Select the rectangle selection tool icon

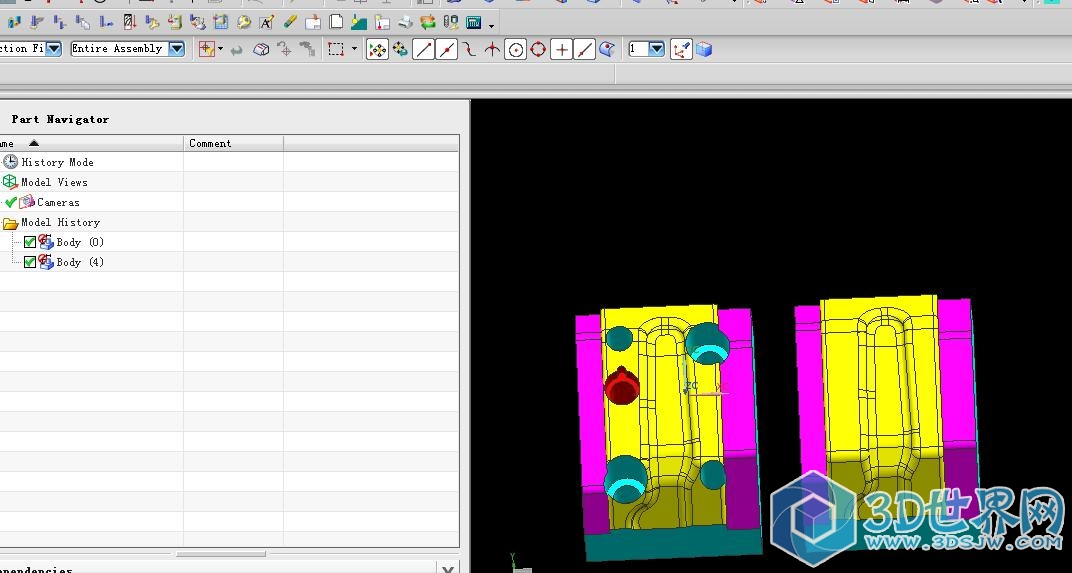336,49
